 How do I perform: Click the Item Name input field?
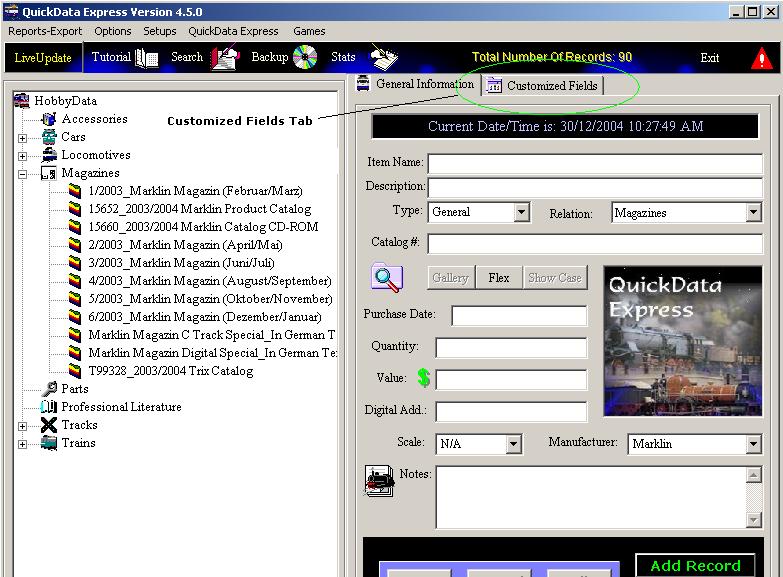pos(595,163)
